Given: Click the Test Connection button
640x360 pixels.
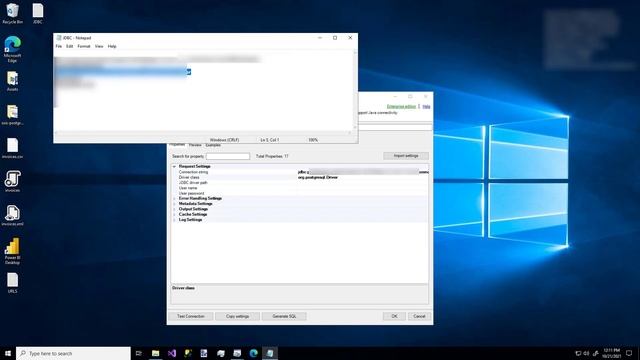Looking at the screenshot, I should 191,316.
